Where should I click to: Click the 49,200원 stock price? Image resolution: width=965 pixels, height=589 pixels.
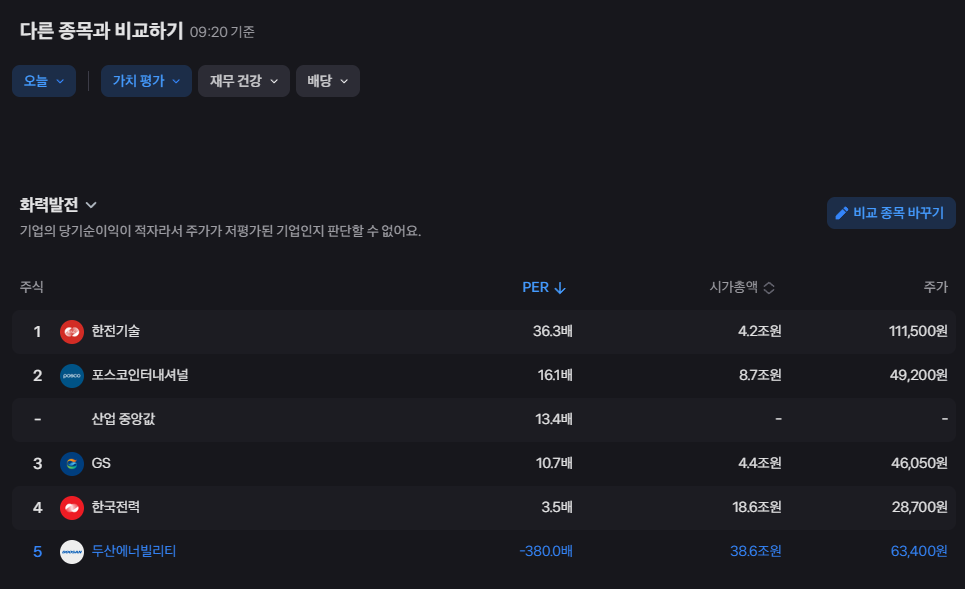[919, 375]
